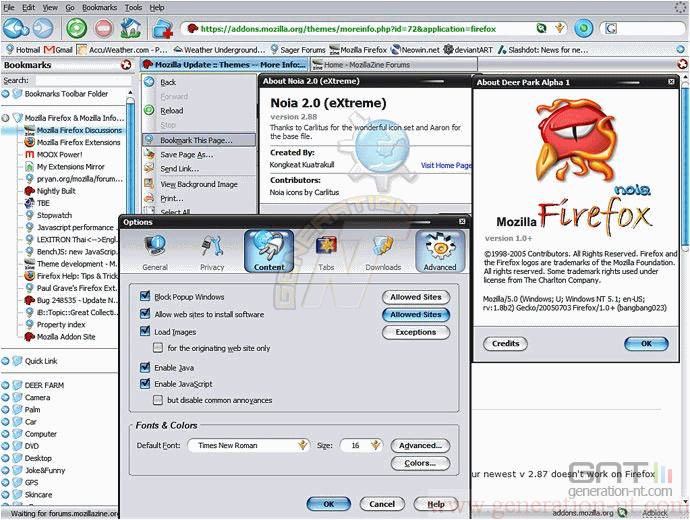The width and height of the screenshot is (690, 520).
Task: Click Cancel in Options dialog
Action: click(382, 504)
